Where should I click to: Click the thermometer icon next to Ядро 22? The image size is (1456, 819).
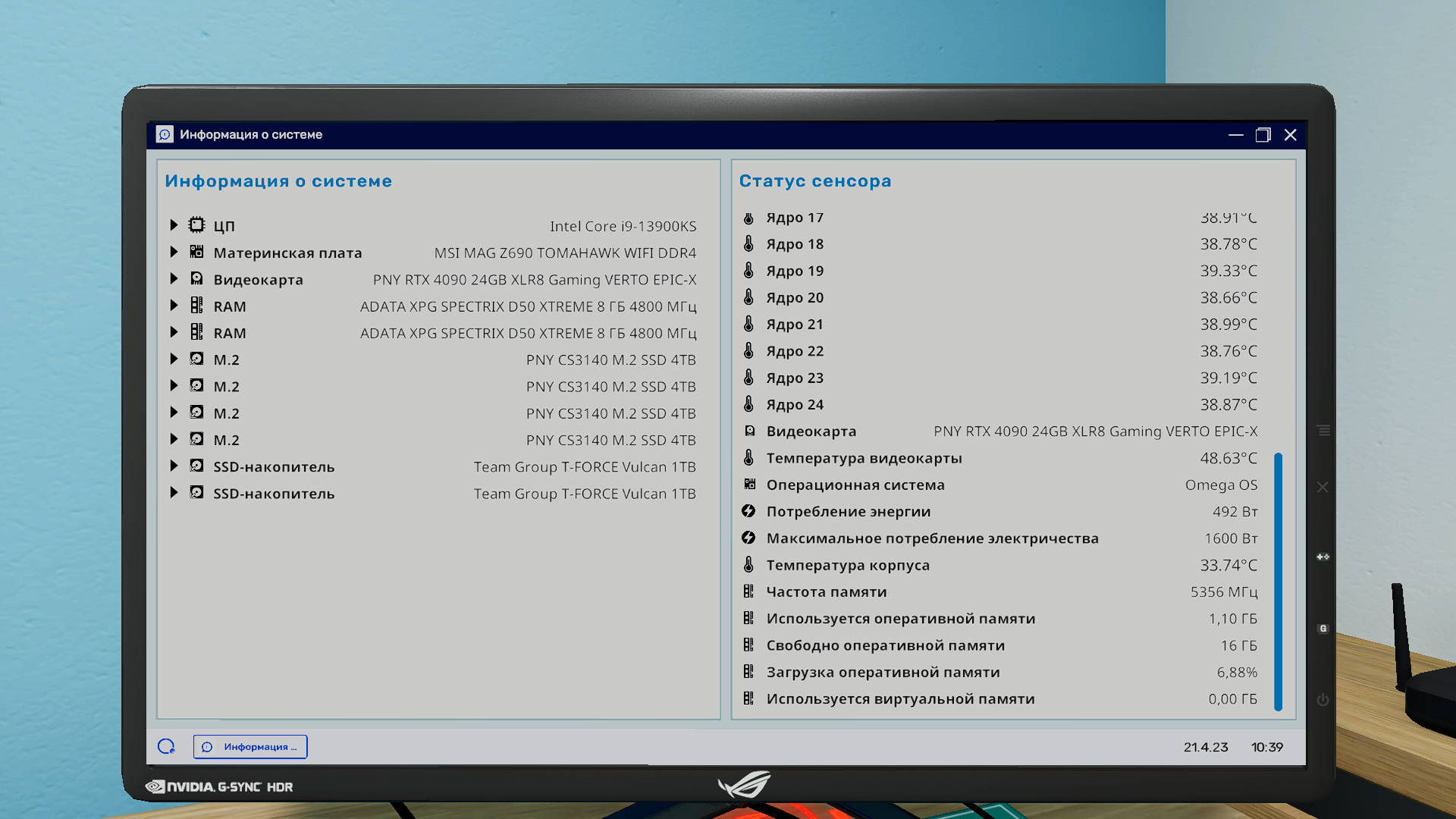(748, 350)
